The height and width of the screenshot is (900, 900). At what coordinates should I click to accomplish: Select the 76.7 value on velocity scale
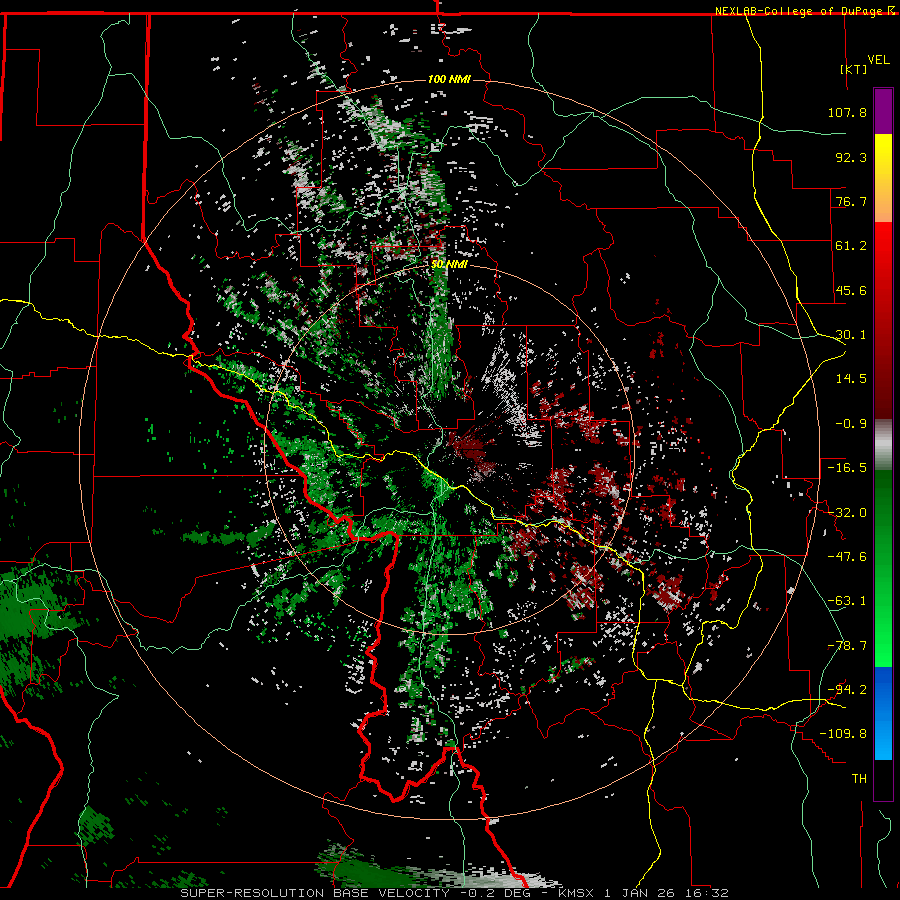[x=851, y=201]
